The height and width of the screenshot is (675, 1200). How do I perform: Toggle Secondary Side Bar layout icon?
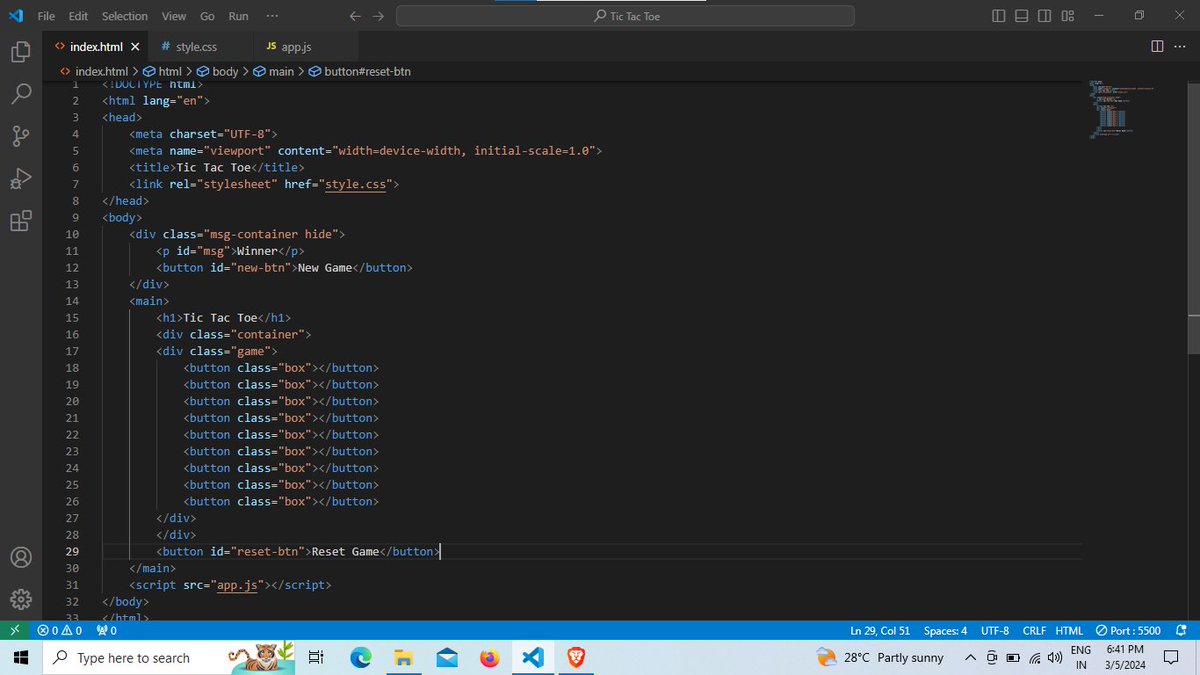pos(1045,16)
